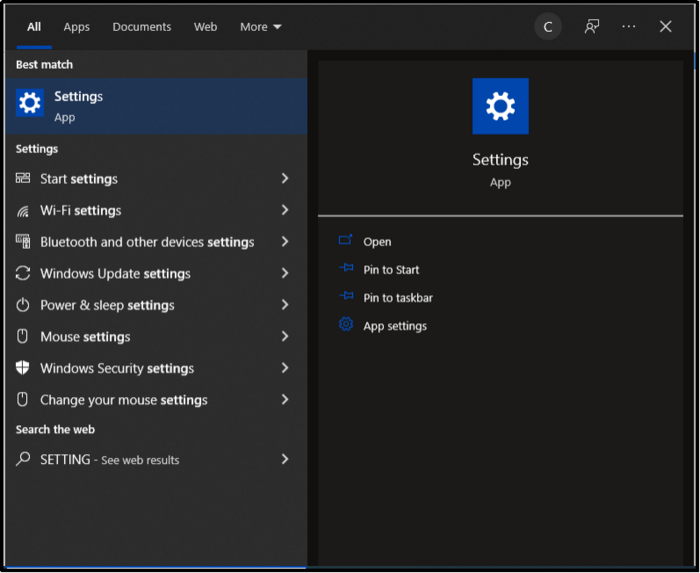Viewport: 700px width, 573px height.
Task: Expand the Mouse settings chevron
Action: point(285,336)
